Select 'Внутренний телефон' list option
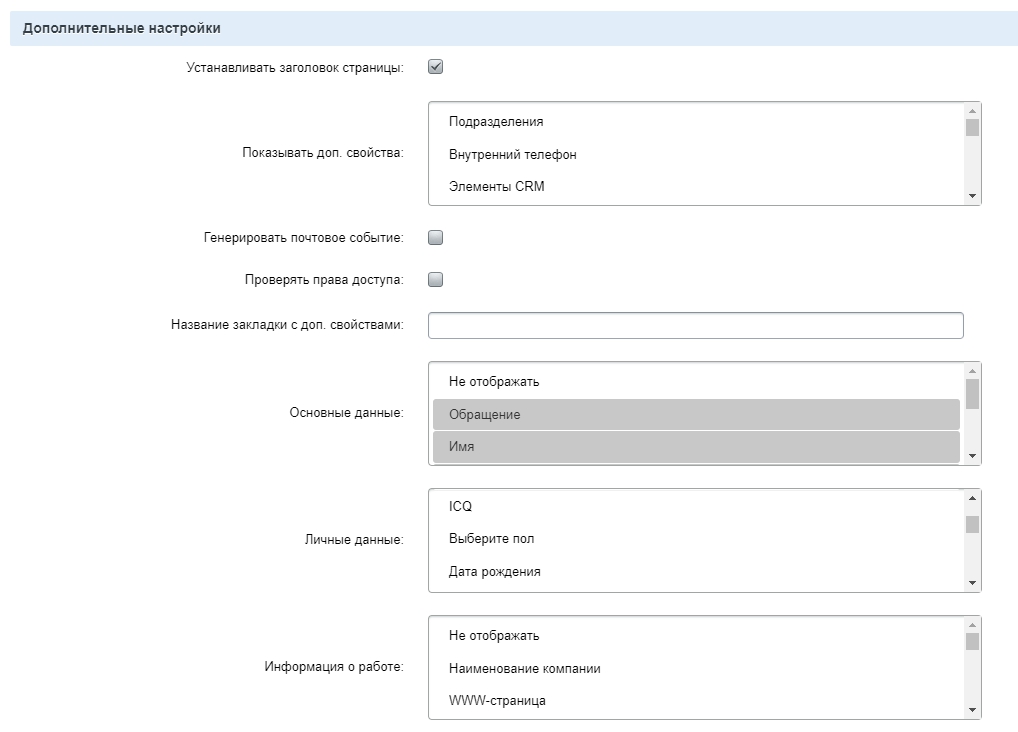 696,155
